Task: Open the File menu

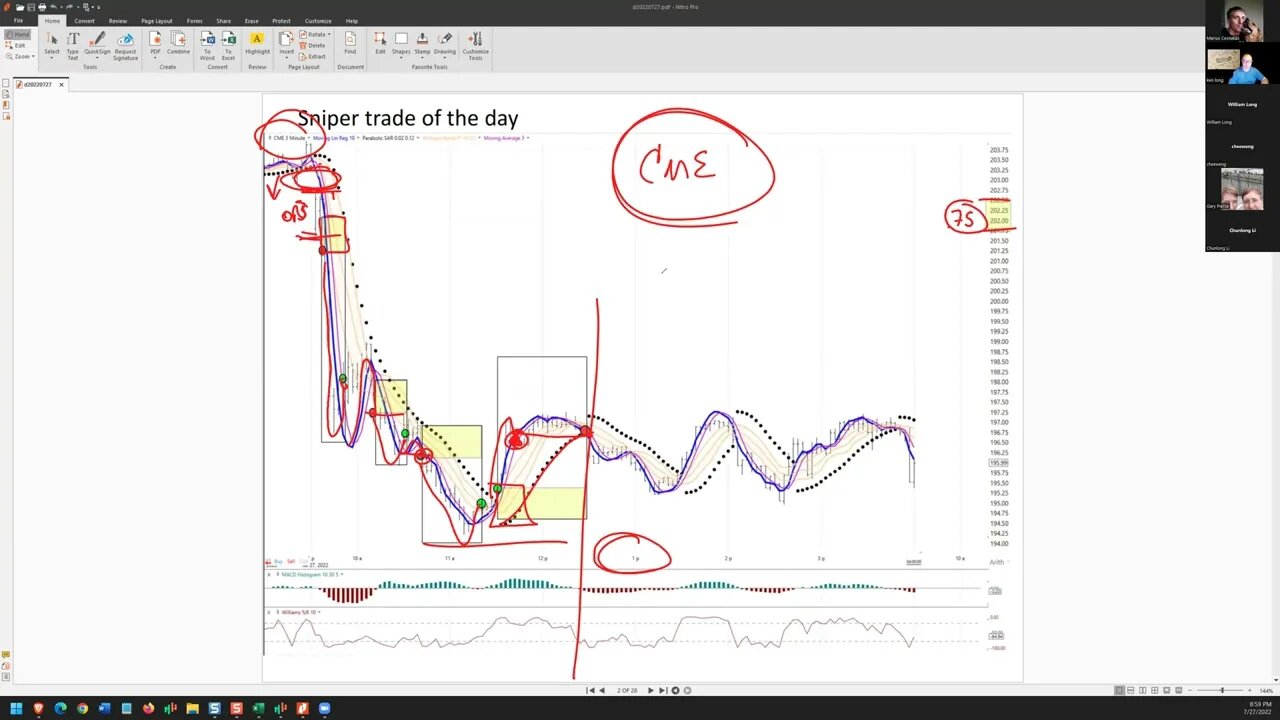Action: click(x=18, y=20)
